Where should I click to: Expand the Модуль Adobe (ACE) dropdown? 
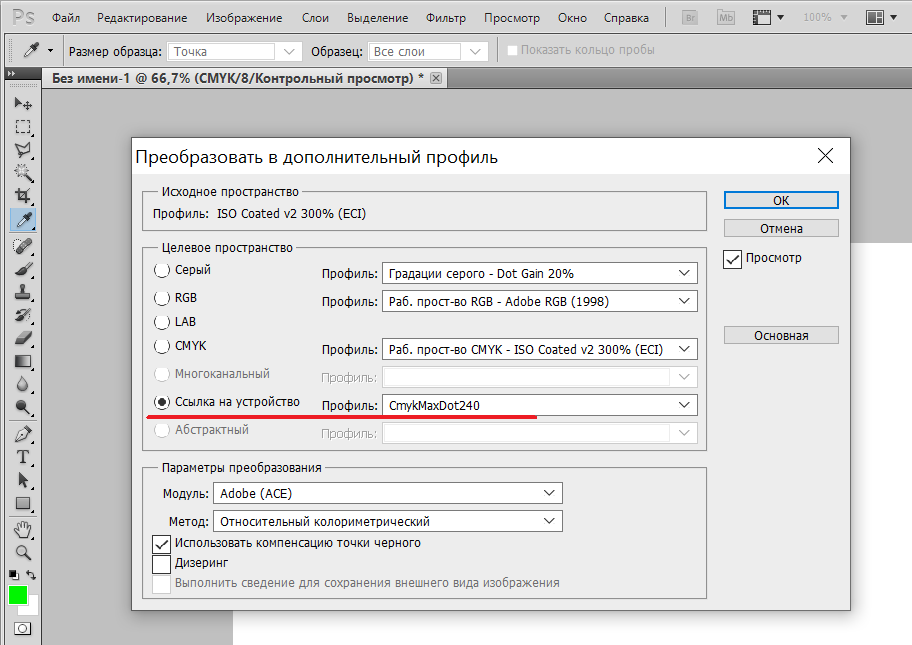(387, 493)
